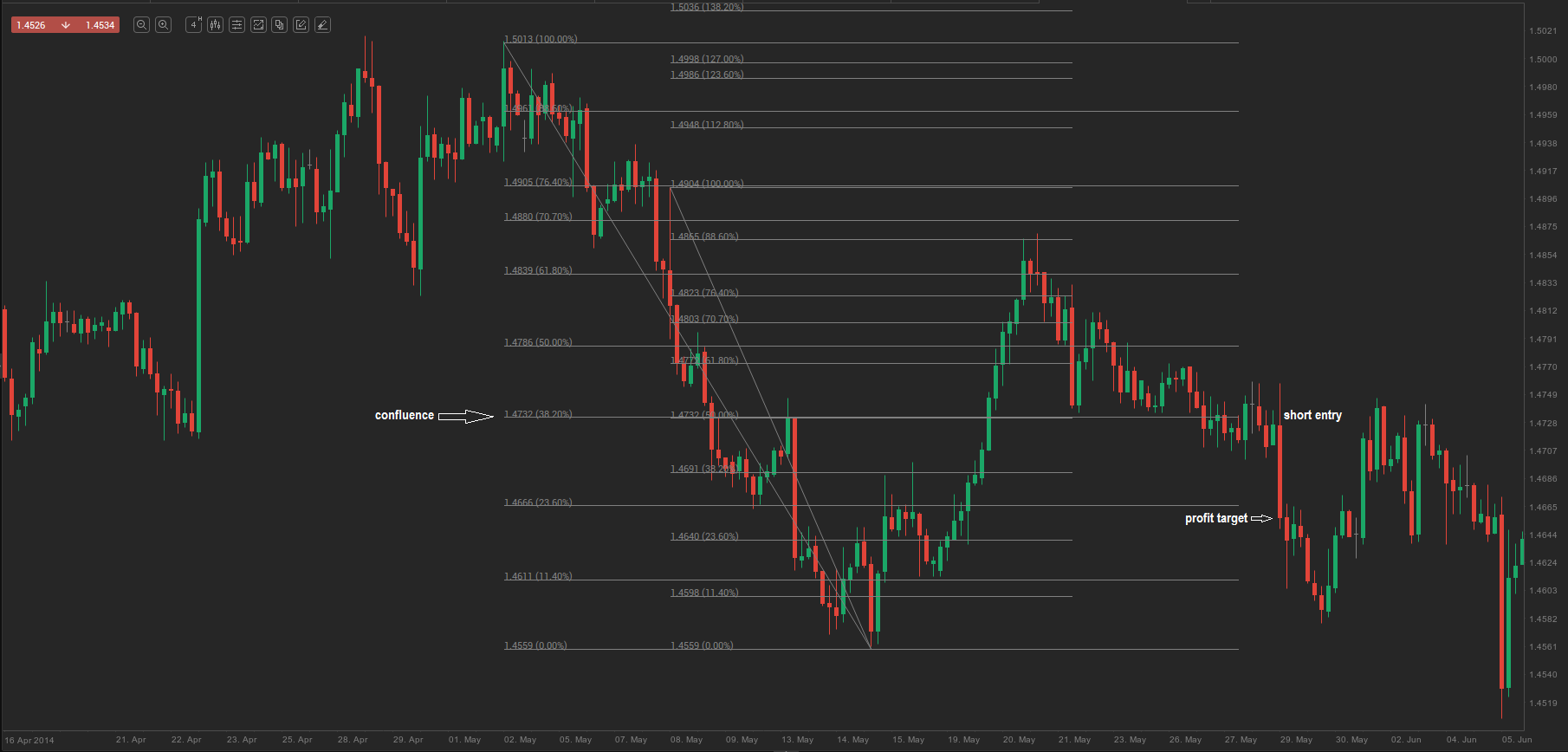Screen dimensions: 1568x752
Task: Click the 1.5000 value on price axis
Action: point(1543,60)
